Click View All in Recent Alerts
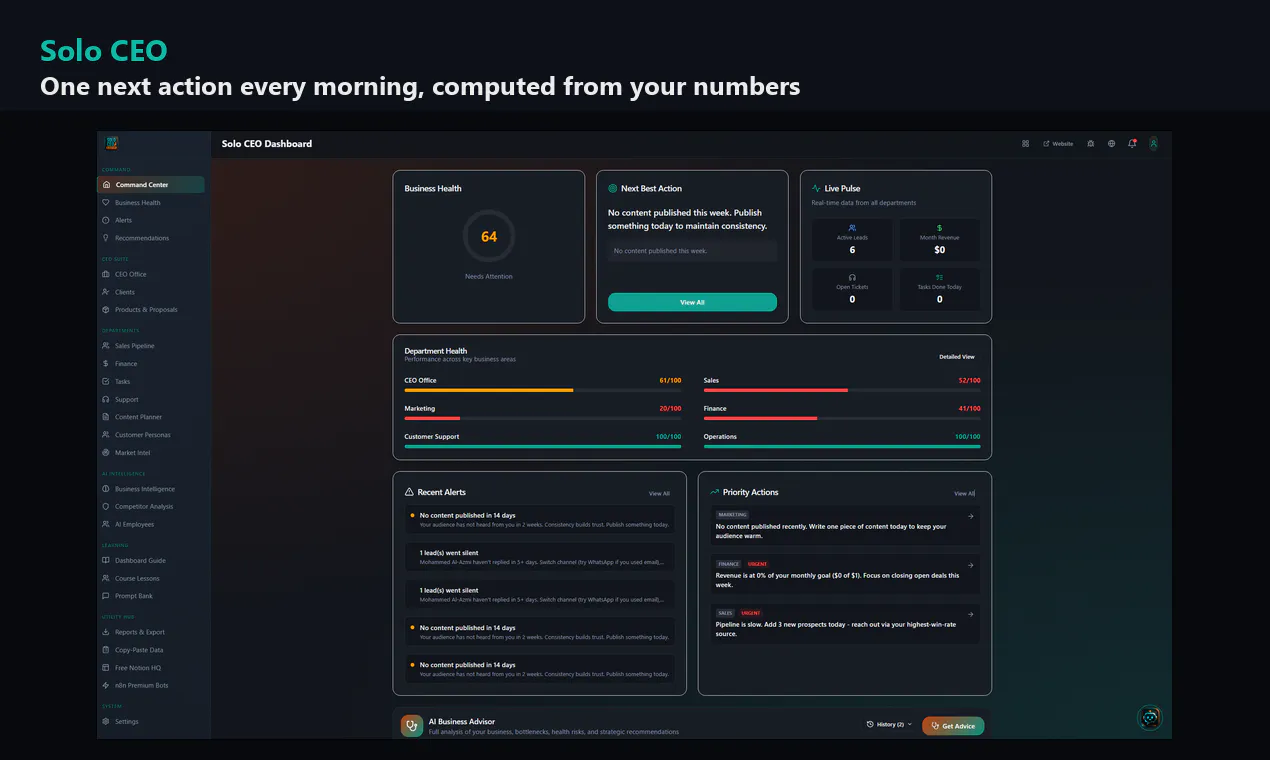1270x760 pixels. coord(659,493)
